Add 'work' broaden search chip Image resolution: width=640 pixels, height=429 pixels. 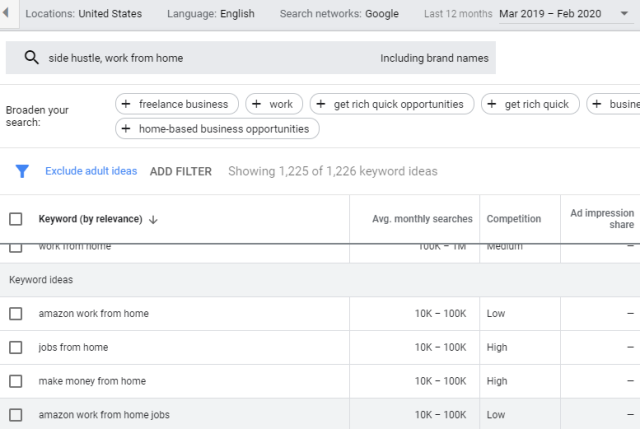[x=273, y=104]
